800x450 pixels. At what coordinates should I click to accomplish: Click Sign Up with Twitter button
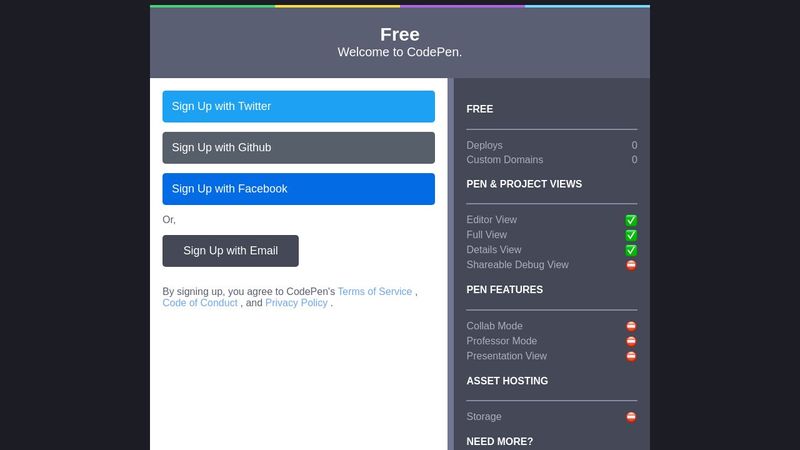click(x=298, y=106)
